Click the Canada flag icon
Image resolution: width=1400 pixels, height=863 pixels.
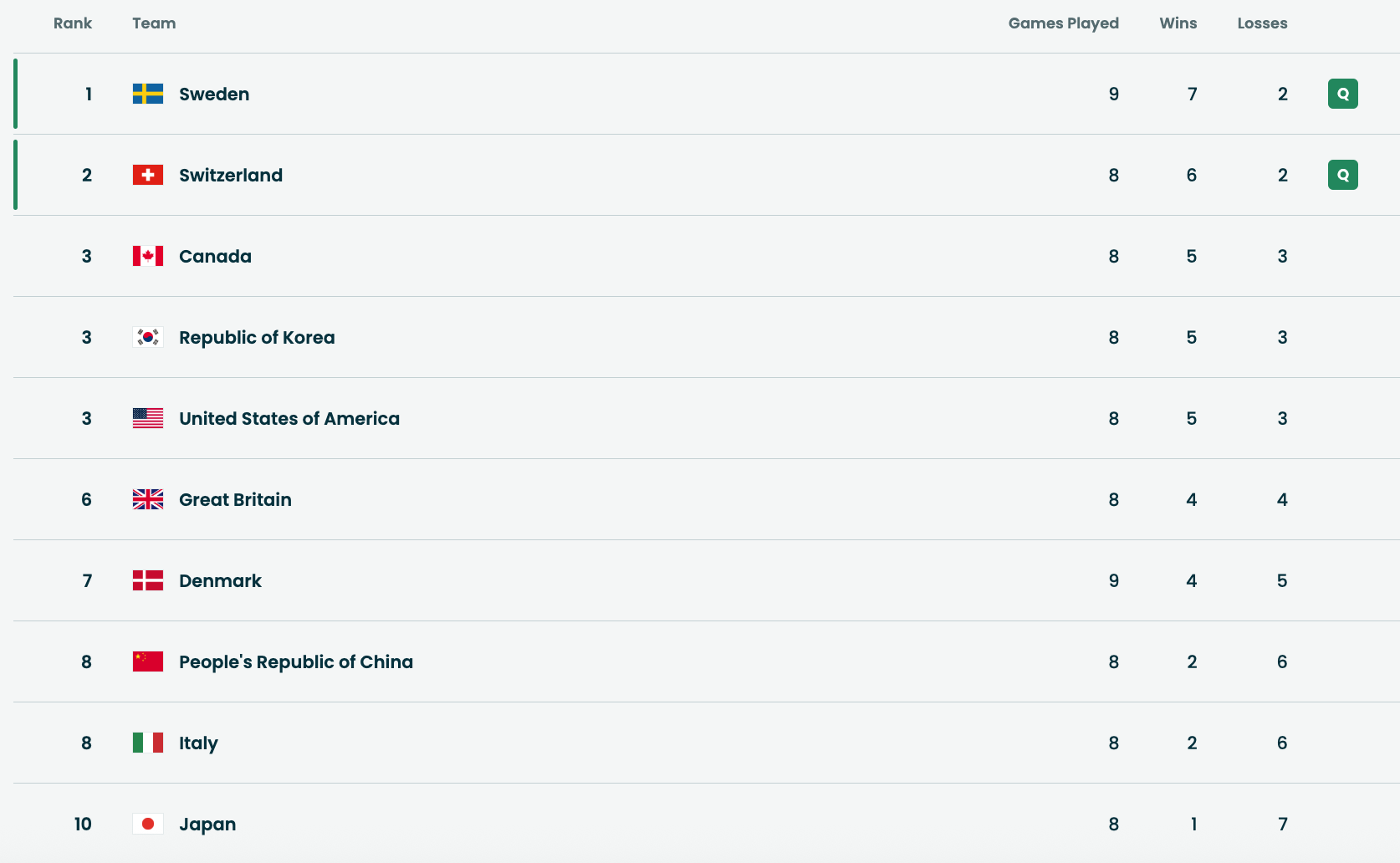coord(148,256)
